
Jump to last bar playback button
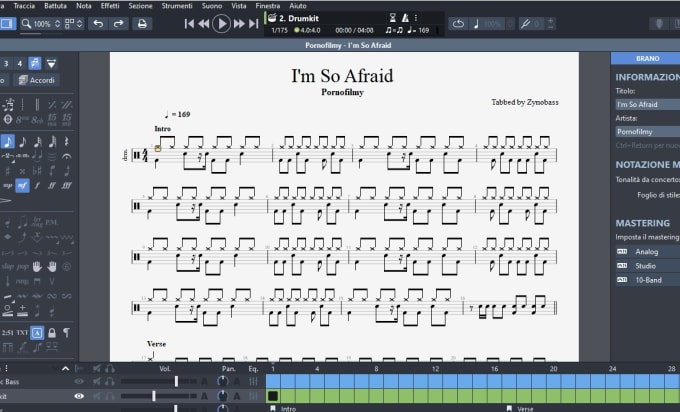(x=254, y=24)
